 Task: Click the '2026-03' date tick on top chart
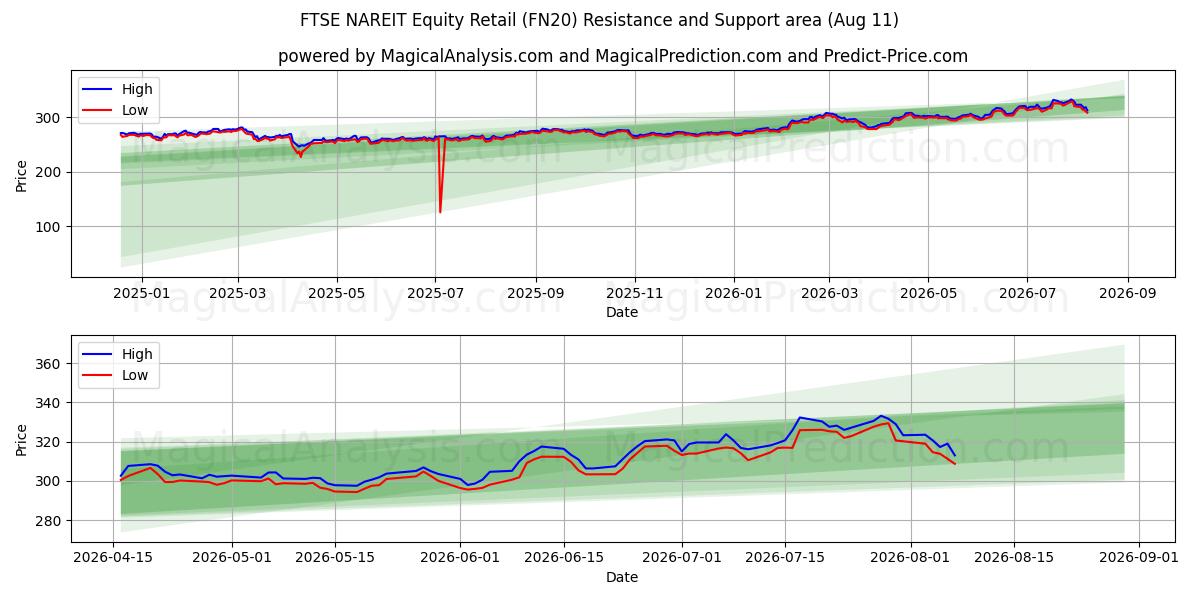829,294
